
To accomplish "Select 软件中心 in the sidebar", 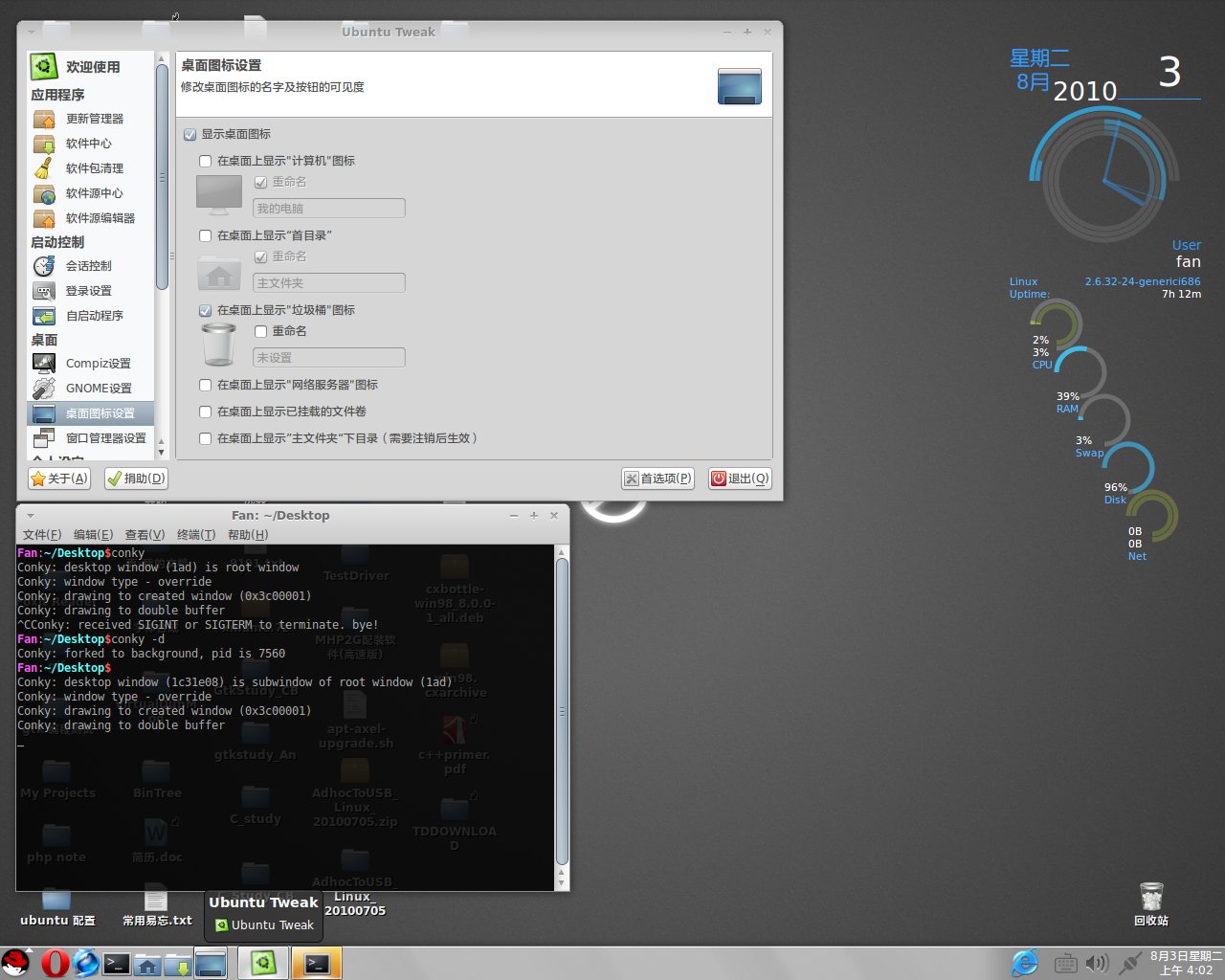I will pyautogui.click(x=91, y=144).
